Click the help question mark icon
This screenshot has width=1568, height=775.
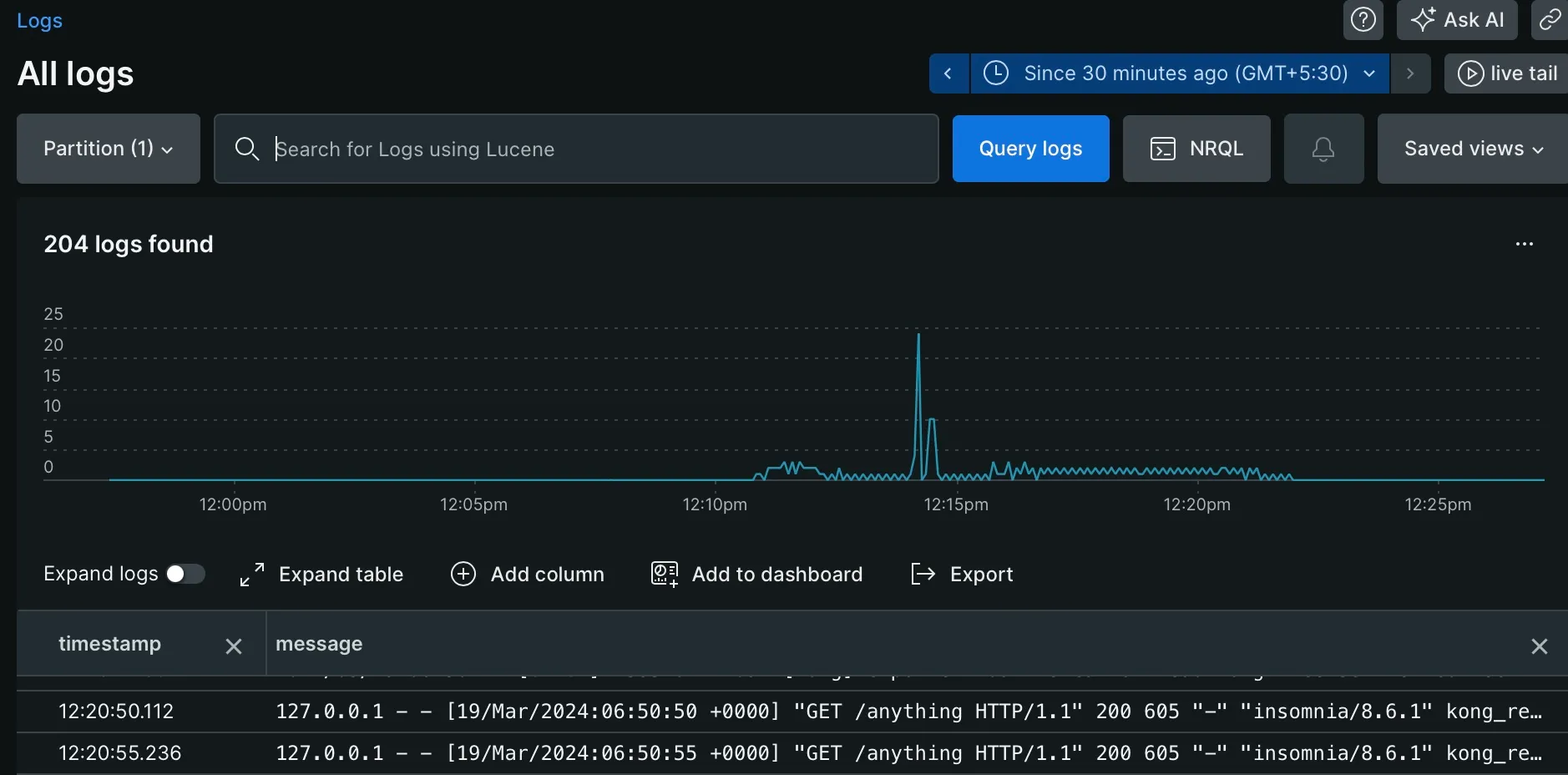coord(1363,20)
